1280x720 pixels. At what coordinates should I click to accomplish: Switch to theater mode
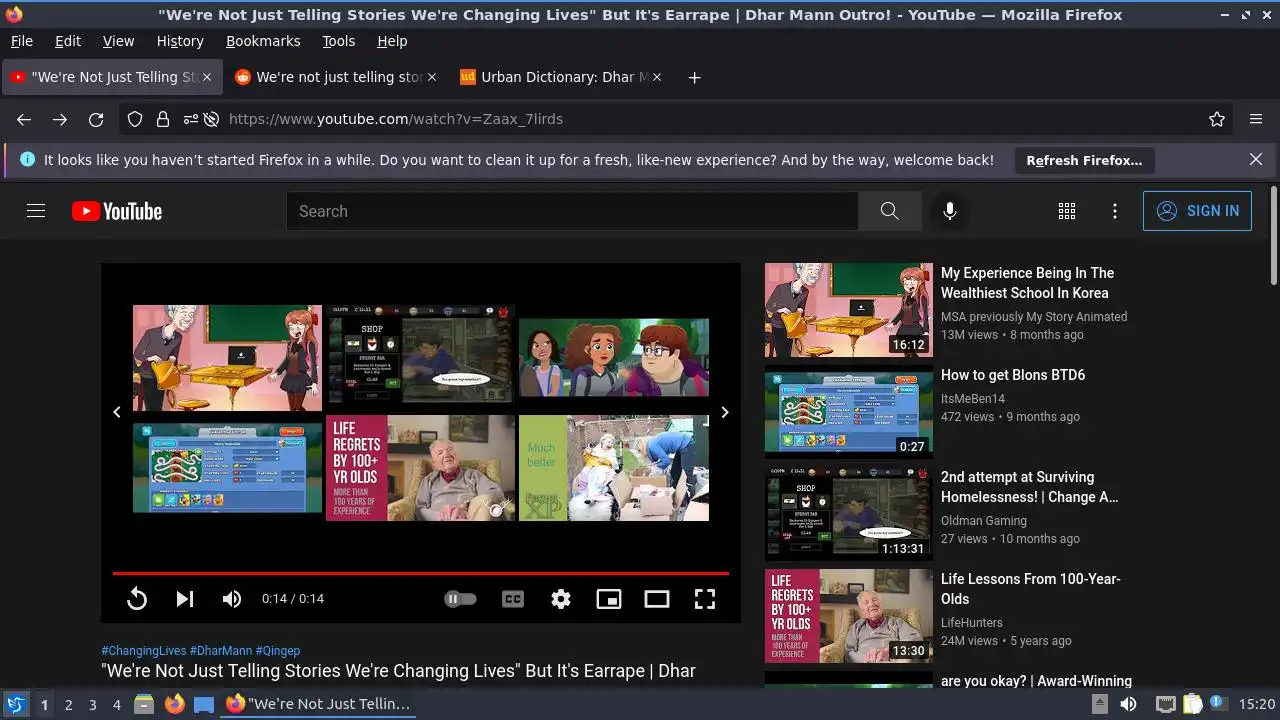pos(657,599)
